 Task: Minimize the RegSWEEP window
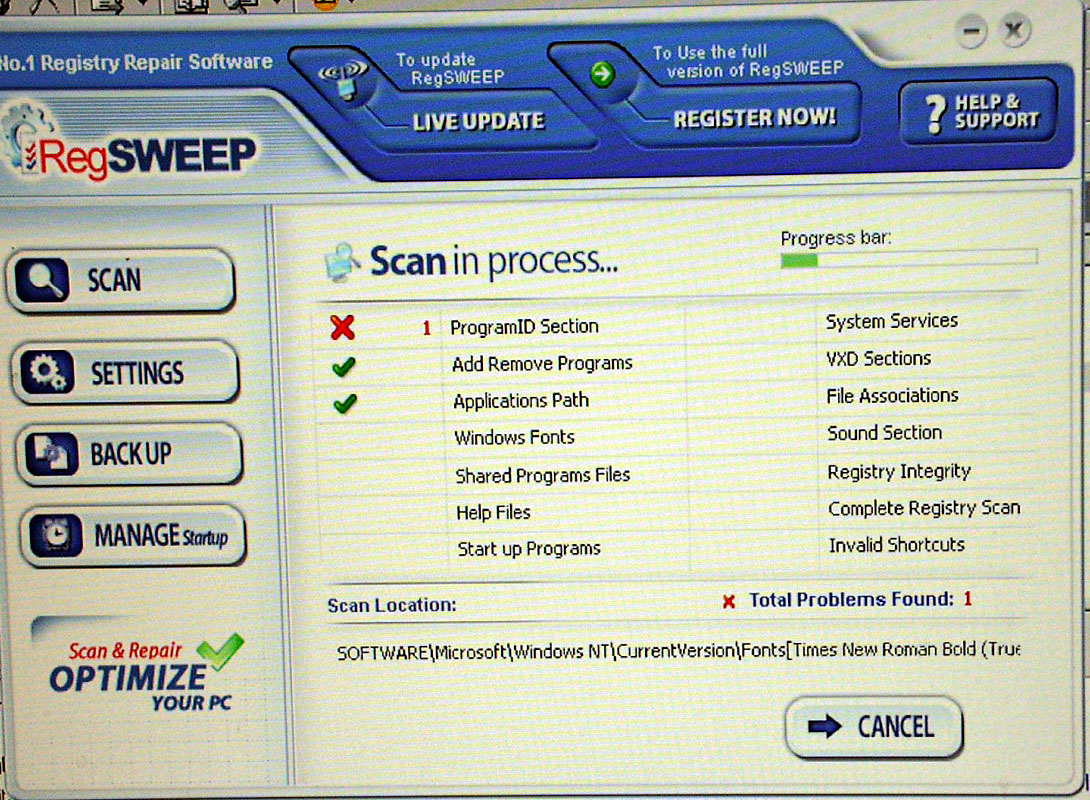click(x=971, y=31)
